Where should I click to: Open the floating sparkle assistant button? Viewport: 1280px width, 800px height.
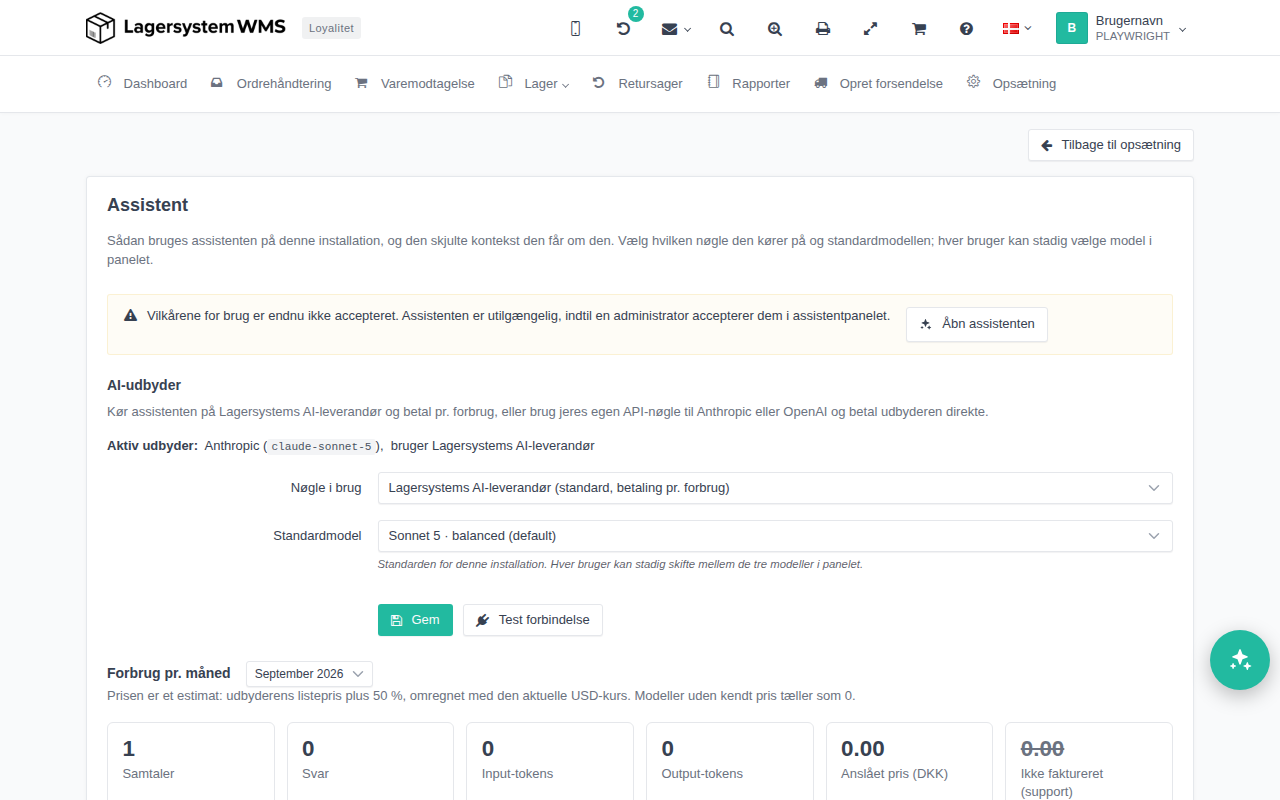[1240, 660]
